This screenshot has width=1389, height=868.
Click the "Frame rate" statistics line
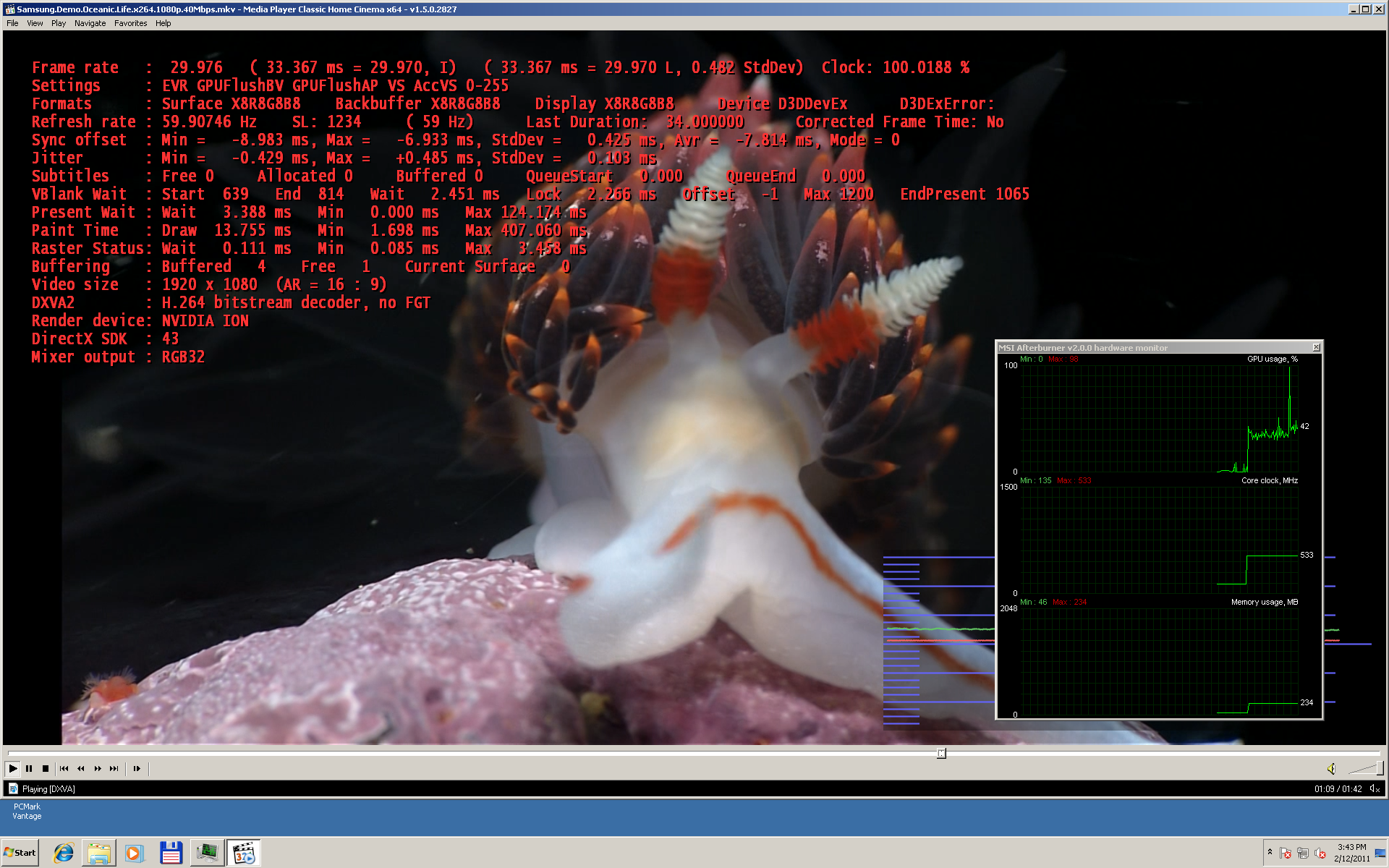click(501, 67)
